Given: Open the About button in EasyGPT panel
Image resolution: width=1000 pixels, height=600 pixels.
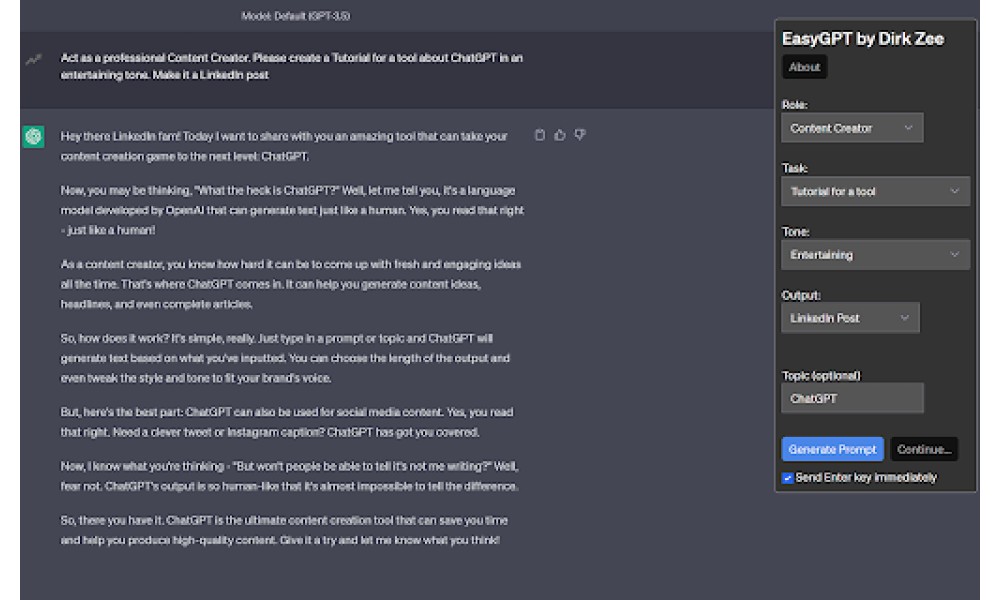Looking at the screenshot, I should [804, 67].
